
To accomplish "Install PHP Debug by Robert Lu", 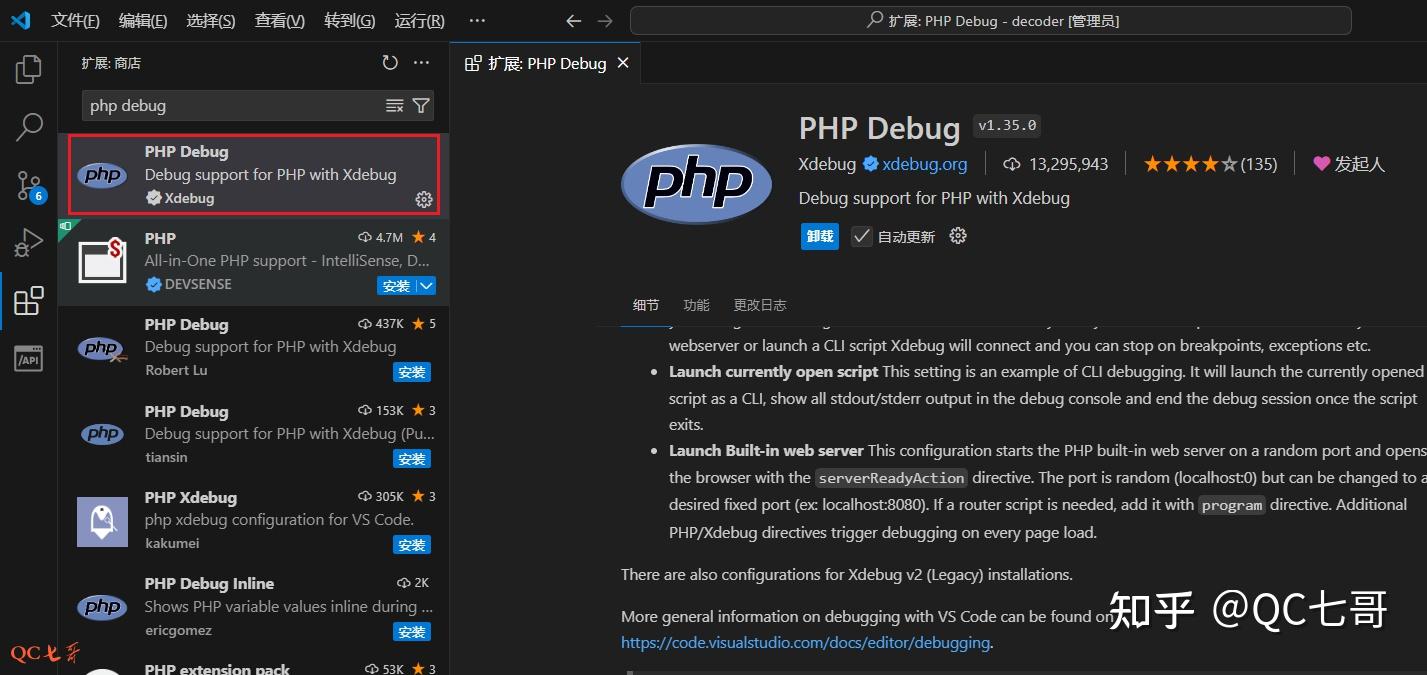I will click(412, 372).
